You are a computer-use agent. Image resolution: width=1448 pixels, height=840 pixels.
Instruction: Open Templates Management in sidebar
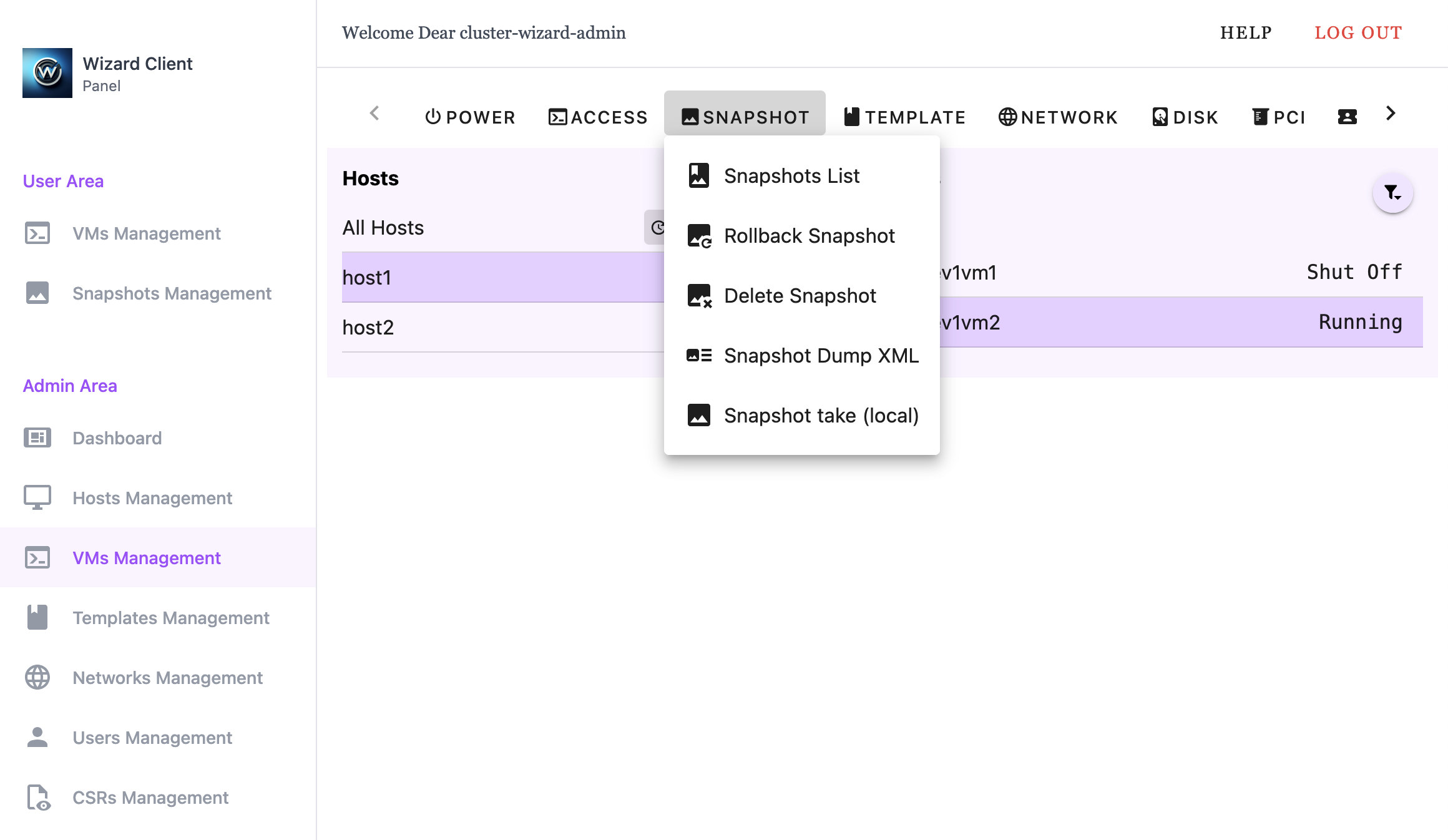click(170, 618)
